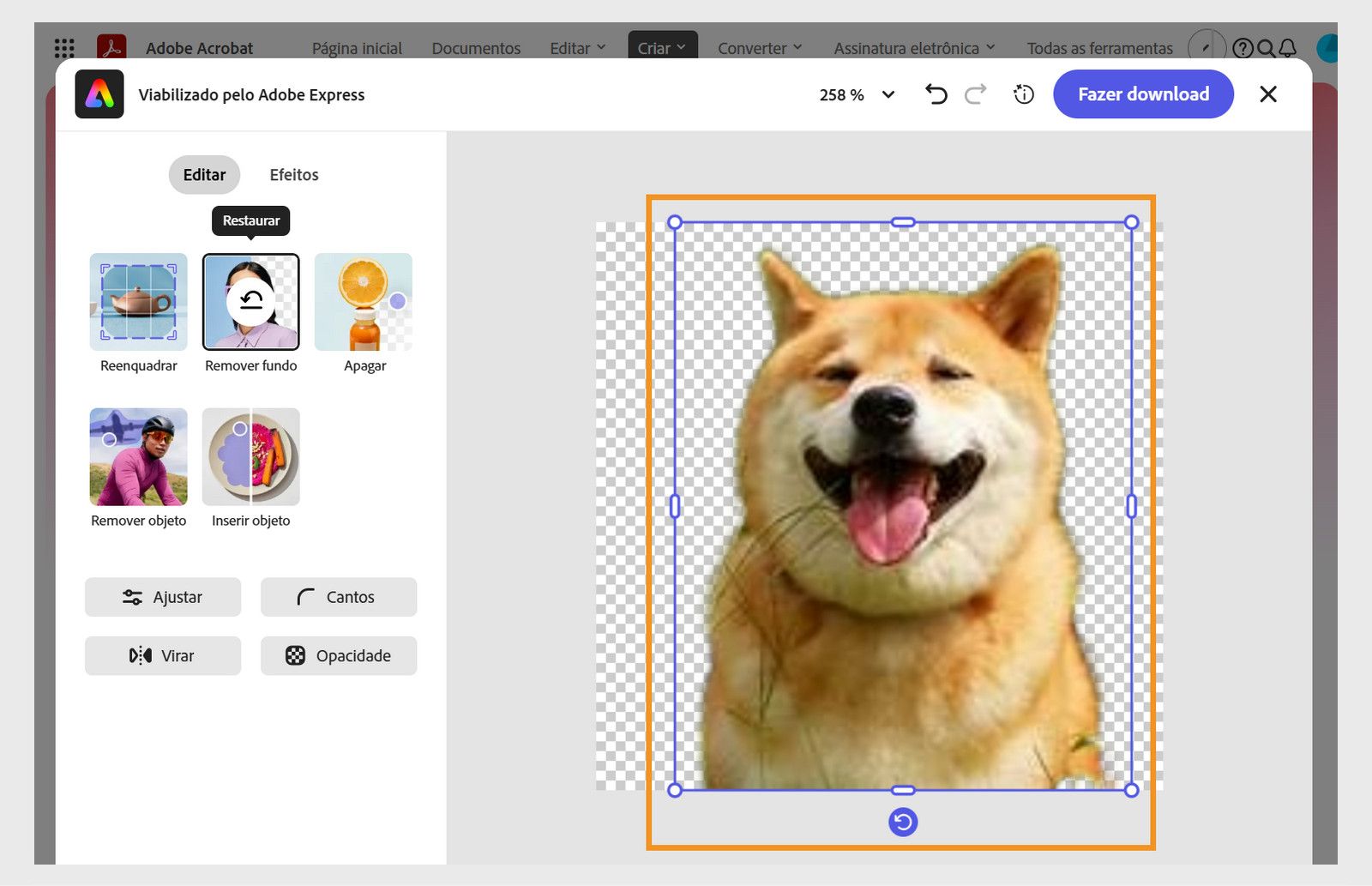This screenshot has width=1372, height=886.
Task: Click the rotate handle below the dog image
Action: (901, 822)
